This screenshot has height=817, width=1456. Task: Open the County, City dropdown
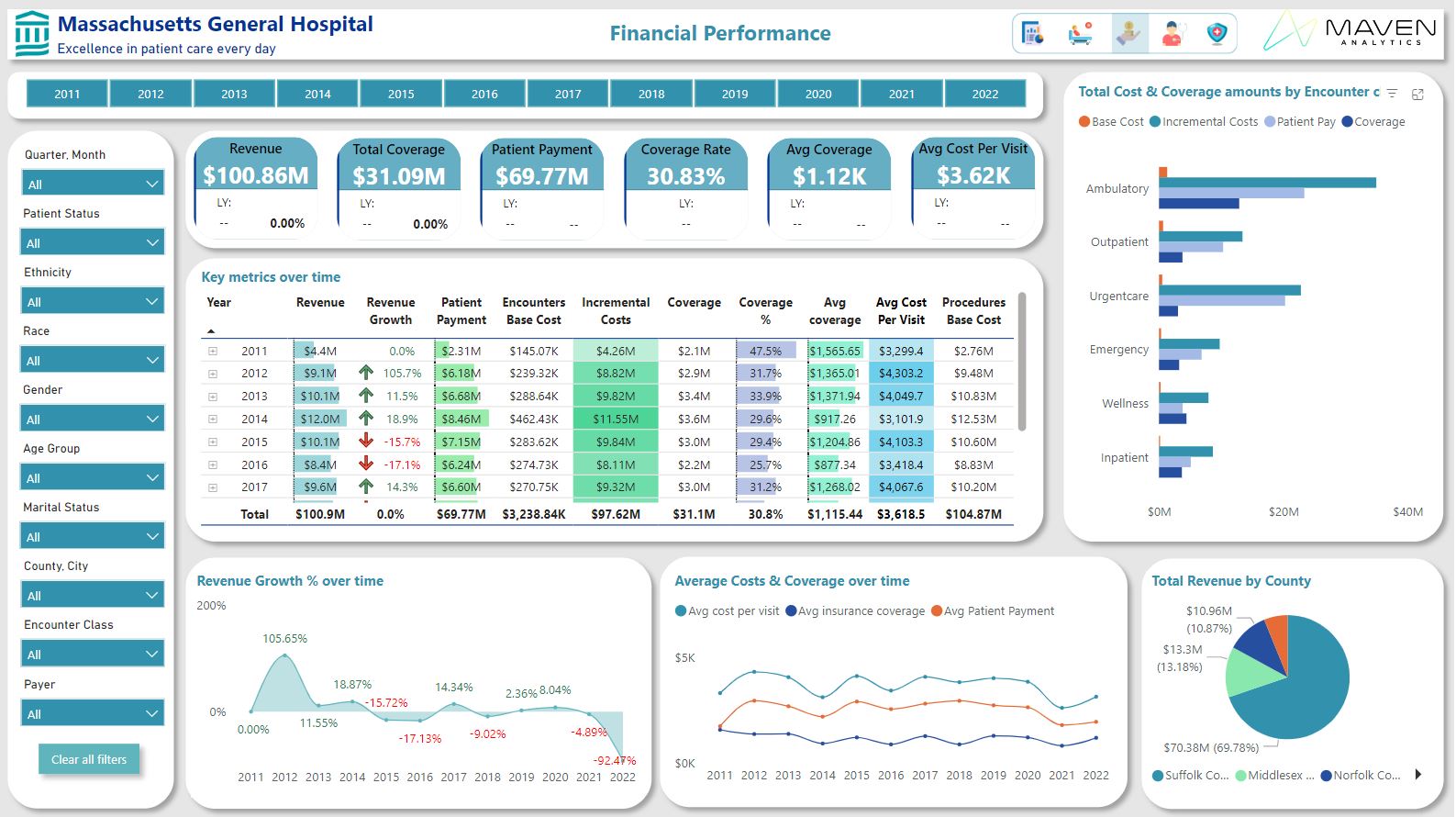(x=93, y=595)
